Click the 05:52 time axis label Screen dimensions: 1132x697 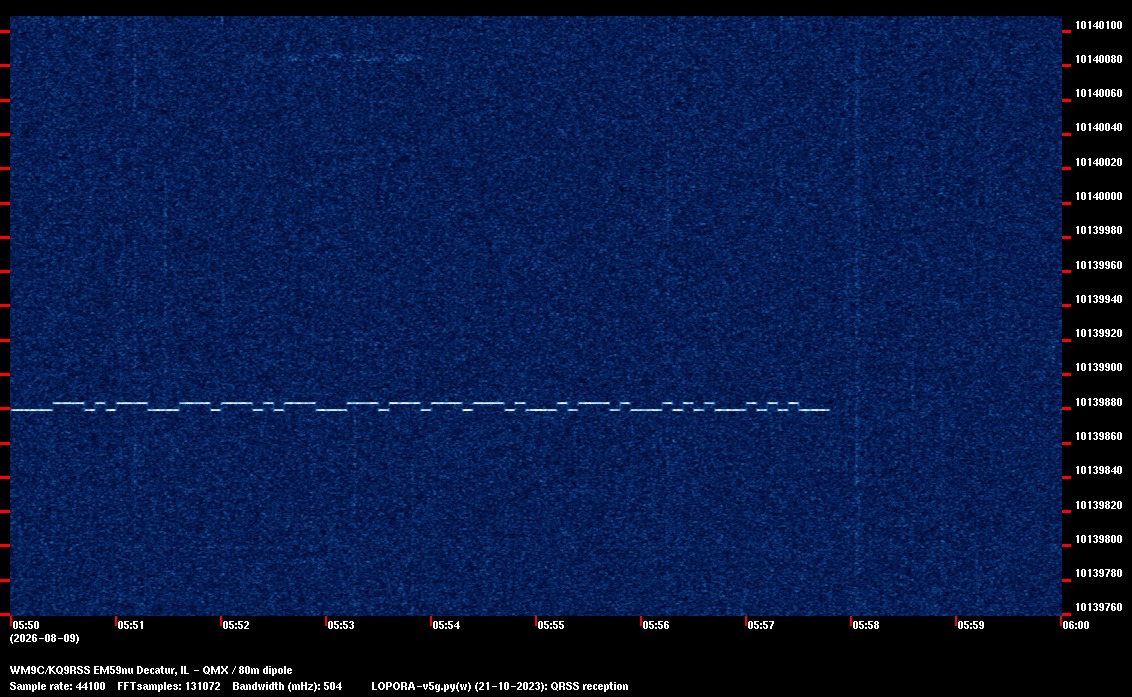point(236,625)
